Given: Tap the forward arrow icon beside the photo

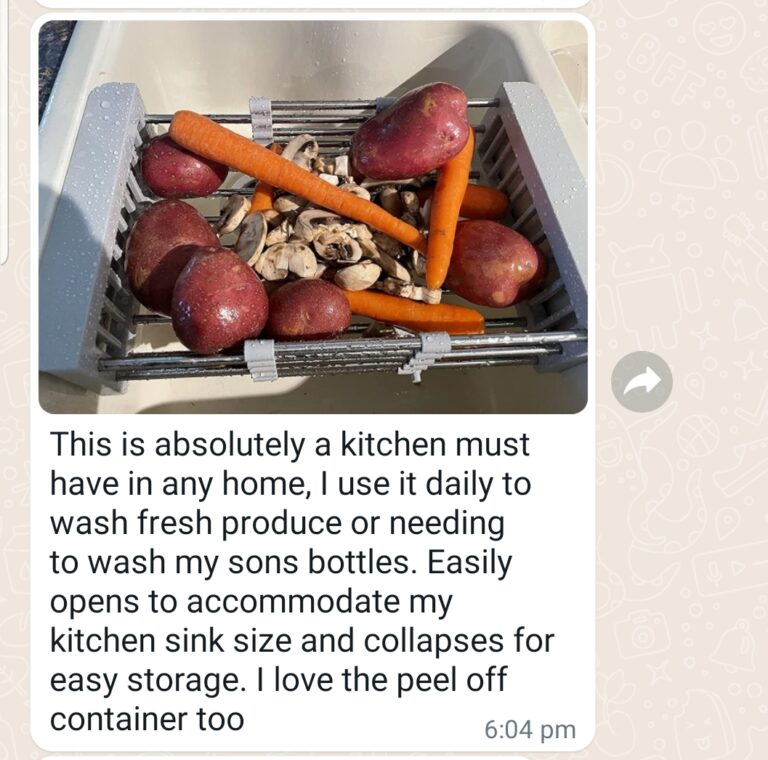Looking at the screenshot, I should pyautogui.click(x=642, y=381).
